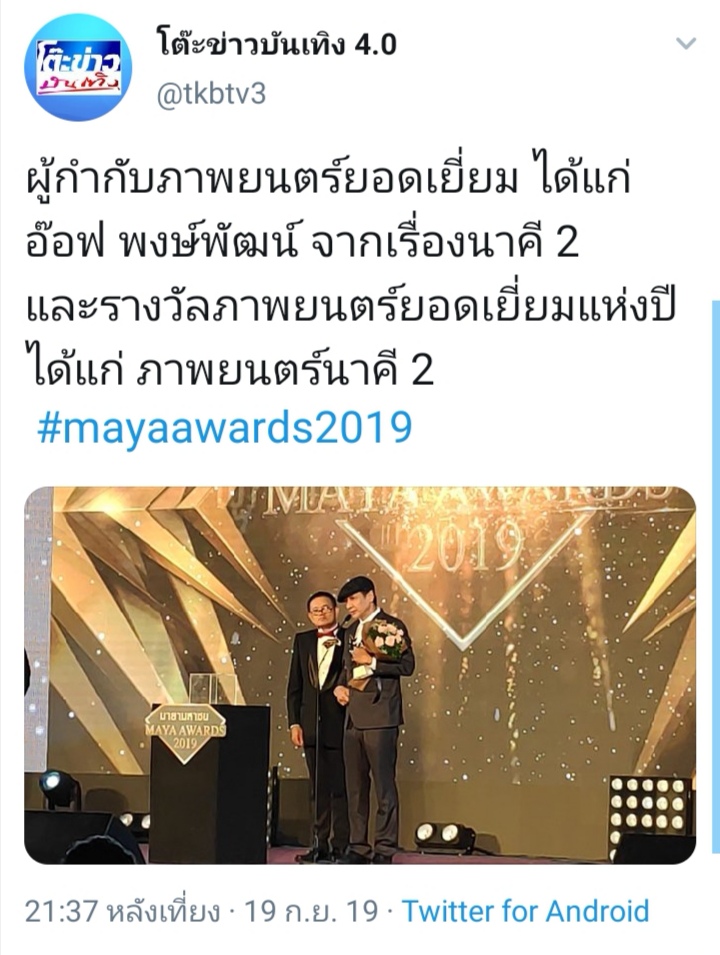
Task: Click the 21:37 หลังเที่ยง timestamp
Action: 122,912
